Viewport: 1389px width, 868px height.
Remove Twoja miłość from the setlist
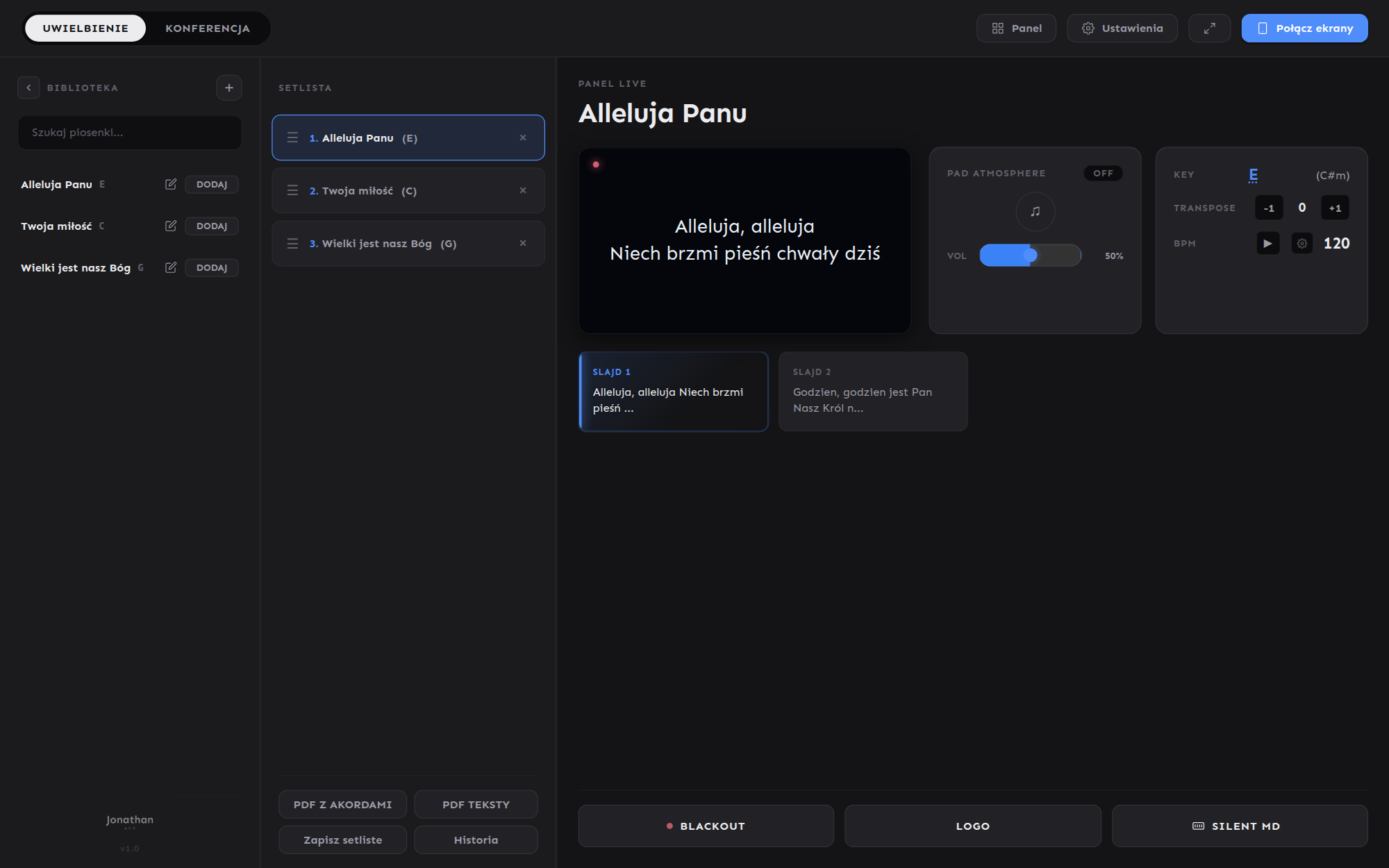click(523, 190)
